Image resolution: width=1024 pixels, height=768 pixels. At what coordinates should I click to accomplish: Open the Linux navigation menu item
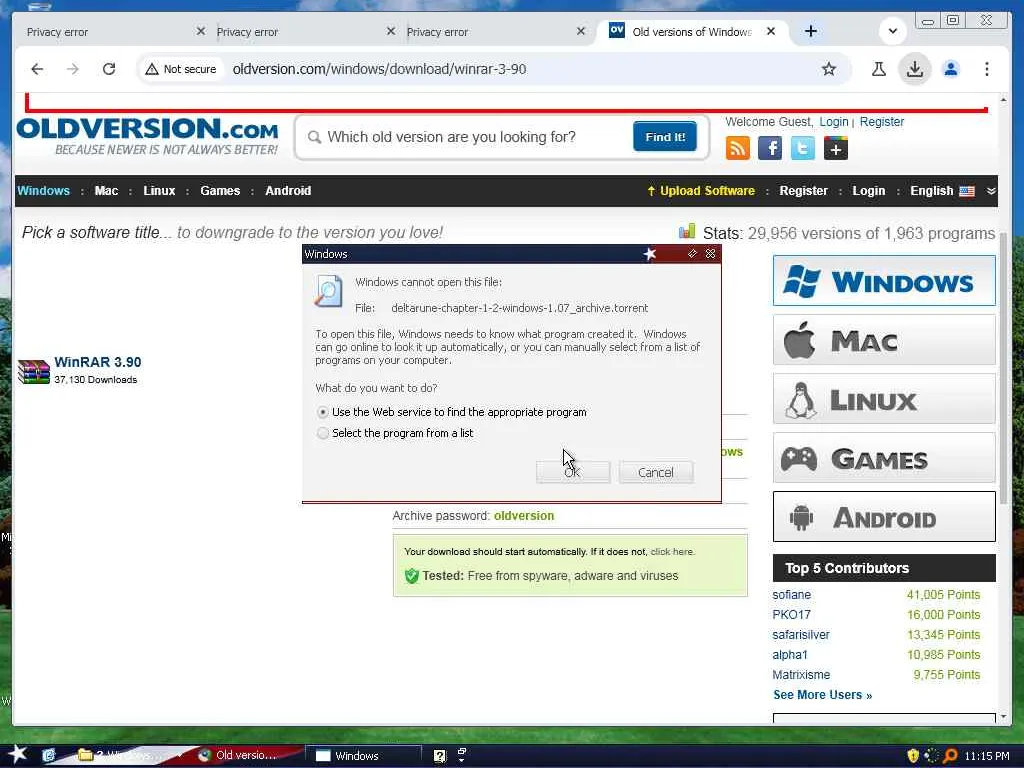(159, 191)
